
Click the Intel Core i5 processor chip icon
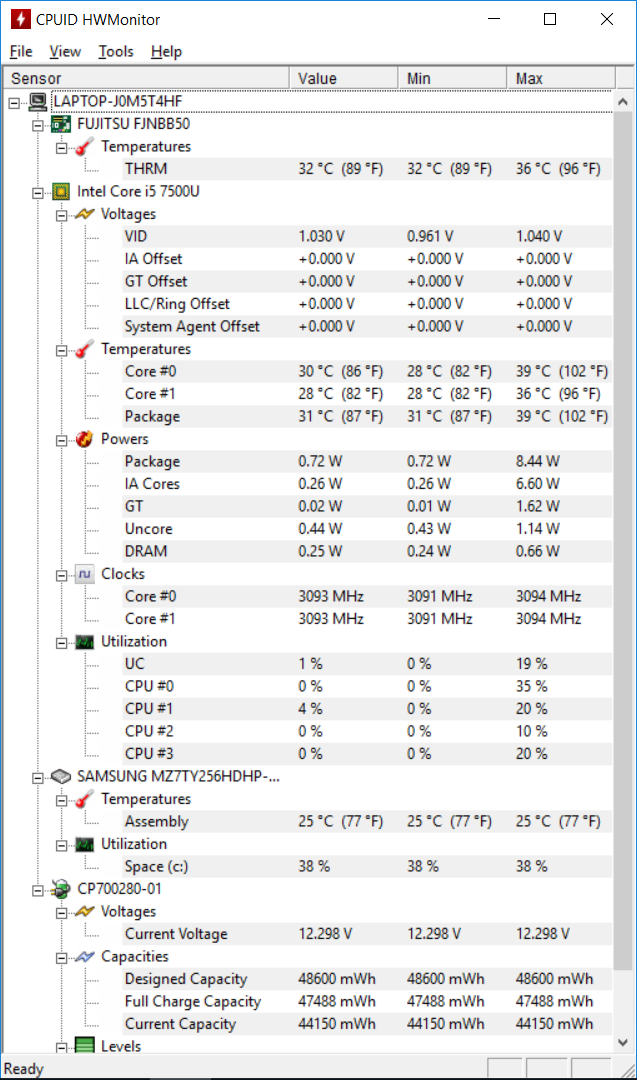(x=61, y=191)
